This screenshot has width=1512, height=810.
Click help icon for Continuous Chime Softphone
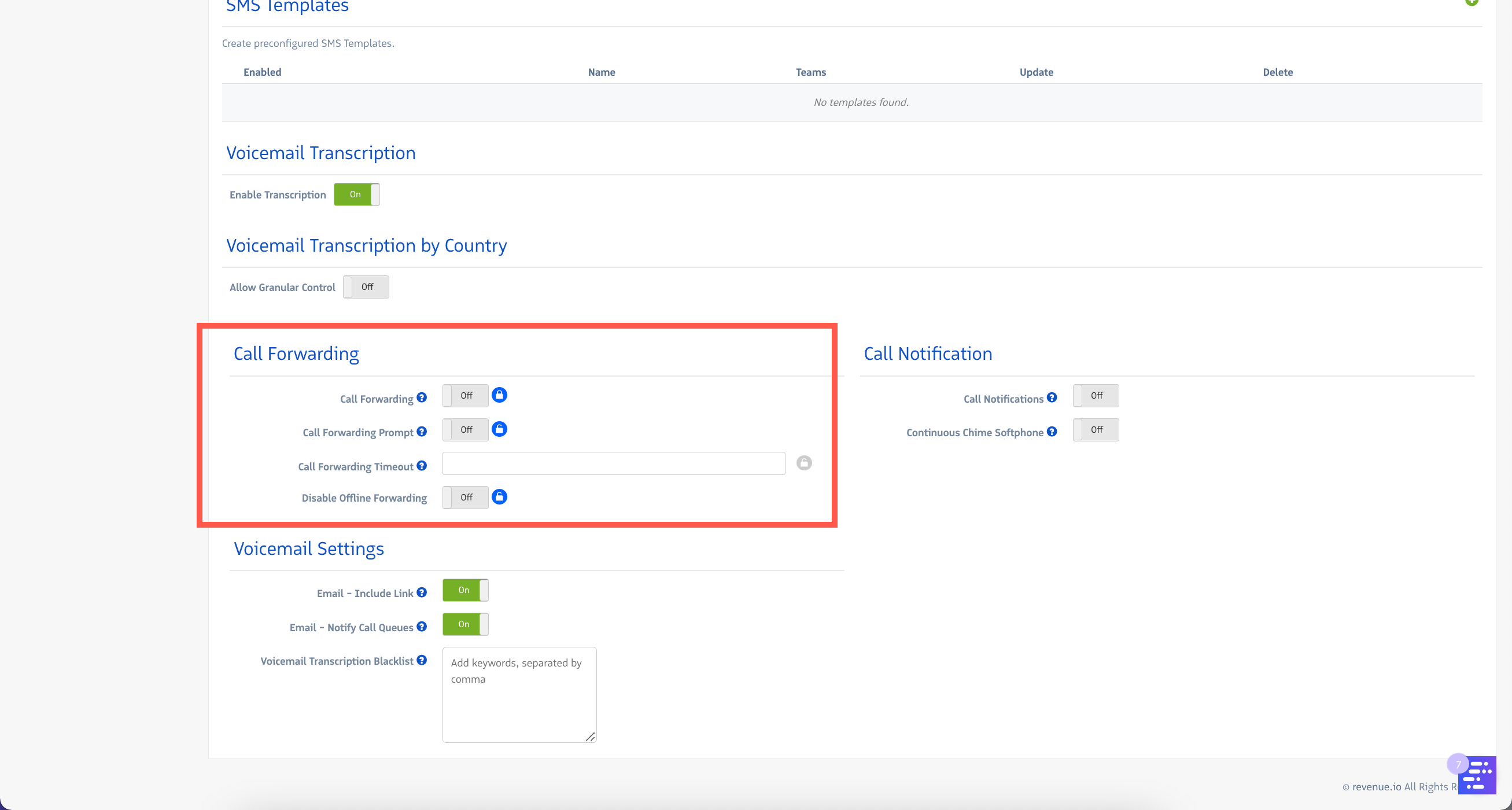1051,432
